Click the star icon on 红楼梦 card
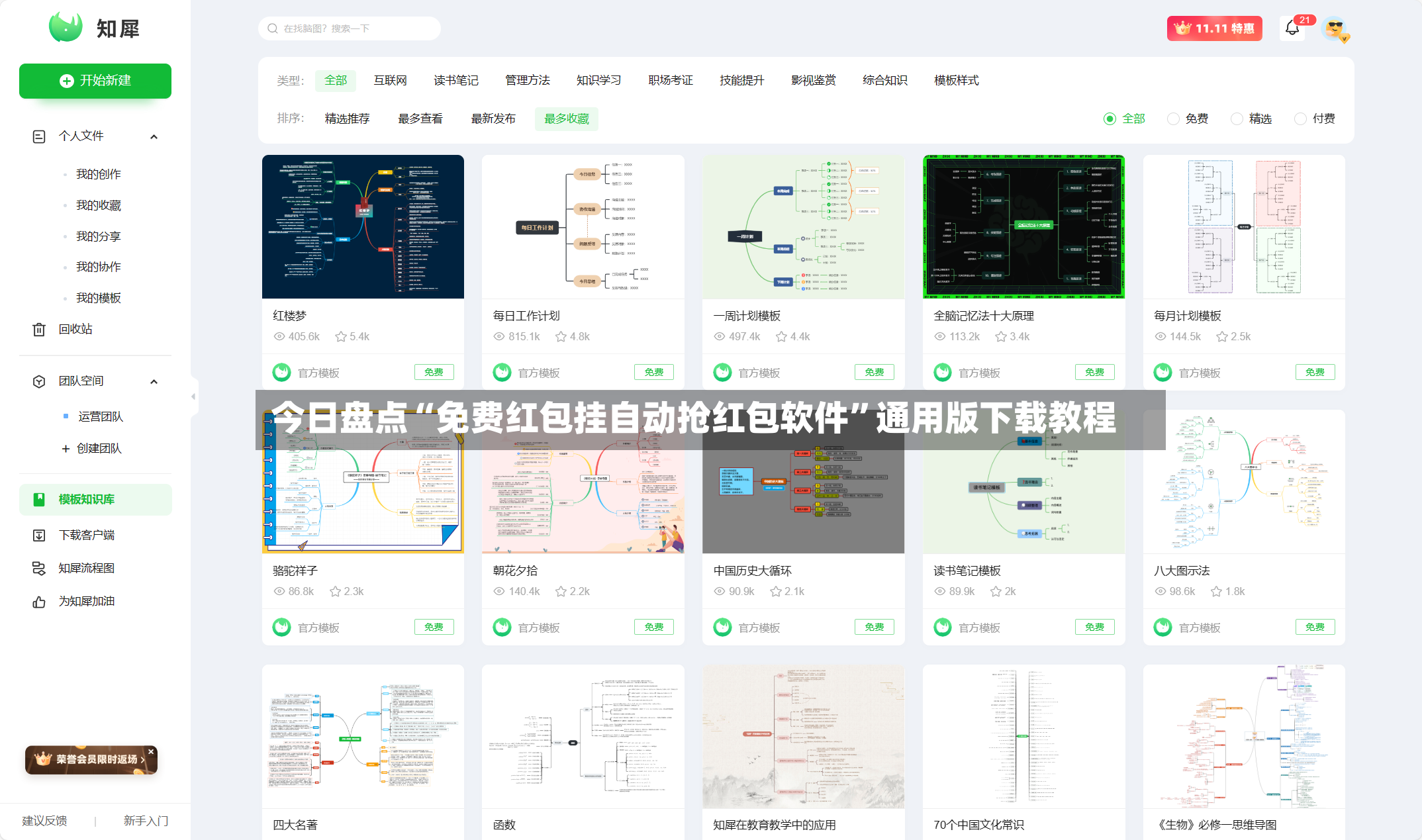1422x840 pixels. pyautogui.click(x=341, y=337)
